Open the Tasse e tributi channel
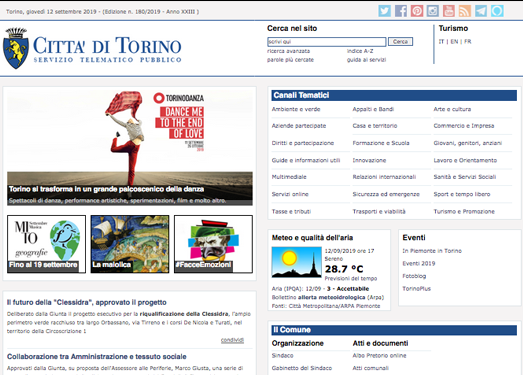The image size is (523, 375). 291,212
